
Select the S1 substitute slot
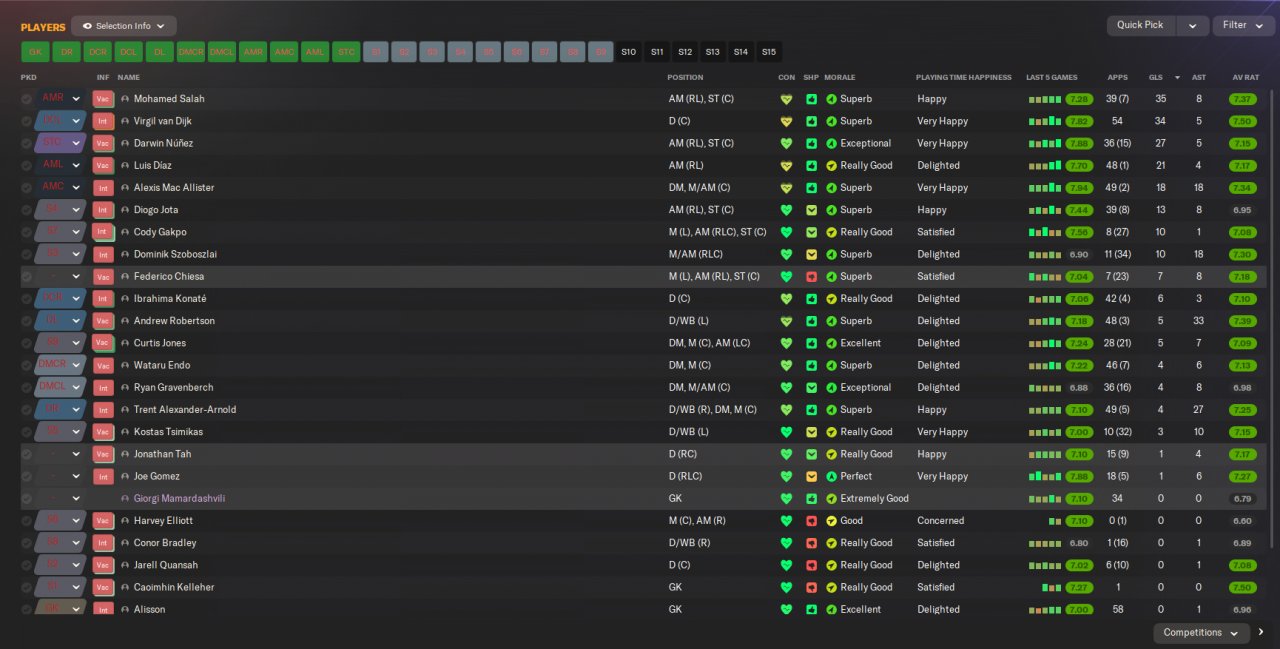[x=376, y=52]
